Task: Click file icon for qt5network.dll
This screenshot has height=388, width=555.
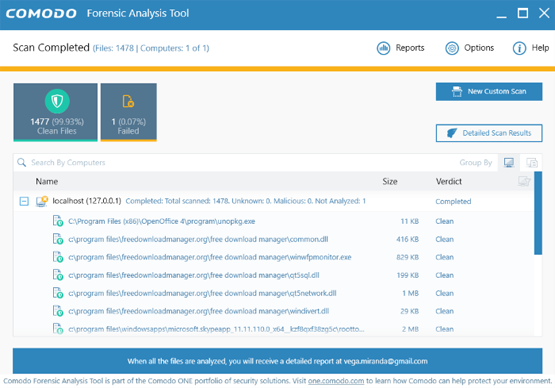Action: pos(58,293)
